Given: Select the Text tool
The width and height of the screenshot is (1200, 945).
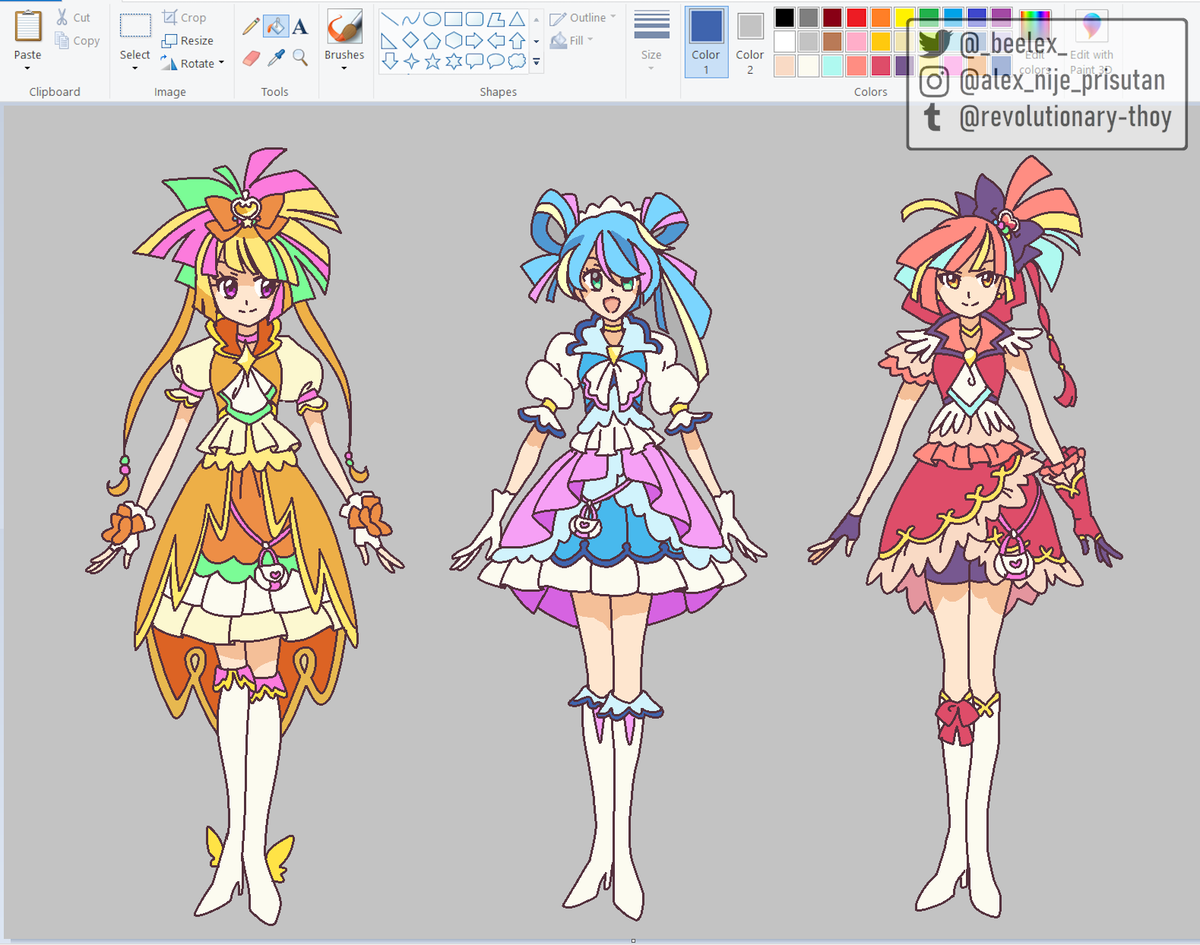Looking at the screenshot, I should coord(299,26).
